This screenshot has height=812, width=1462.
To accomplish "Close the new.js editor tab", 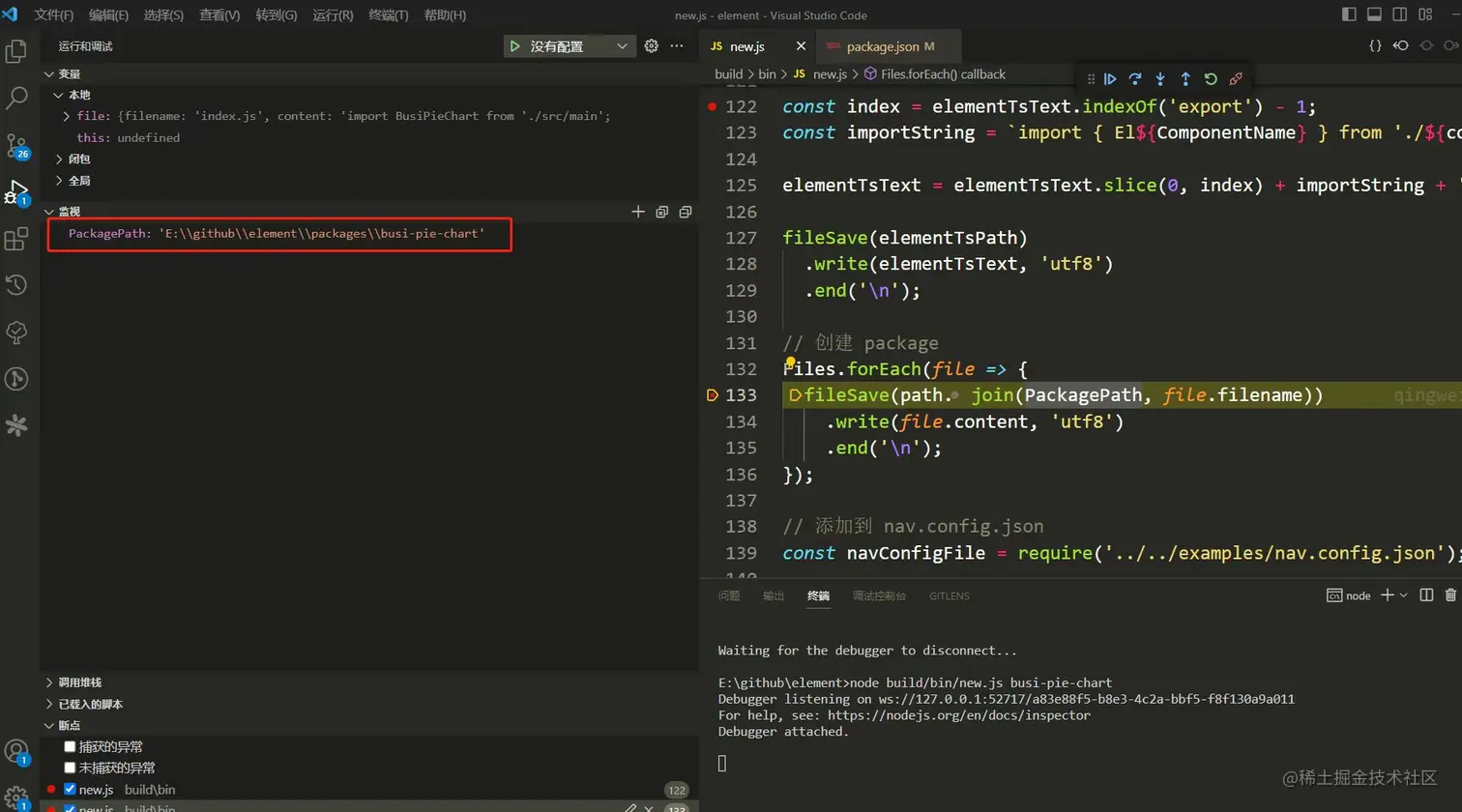I will click(801, 46).
